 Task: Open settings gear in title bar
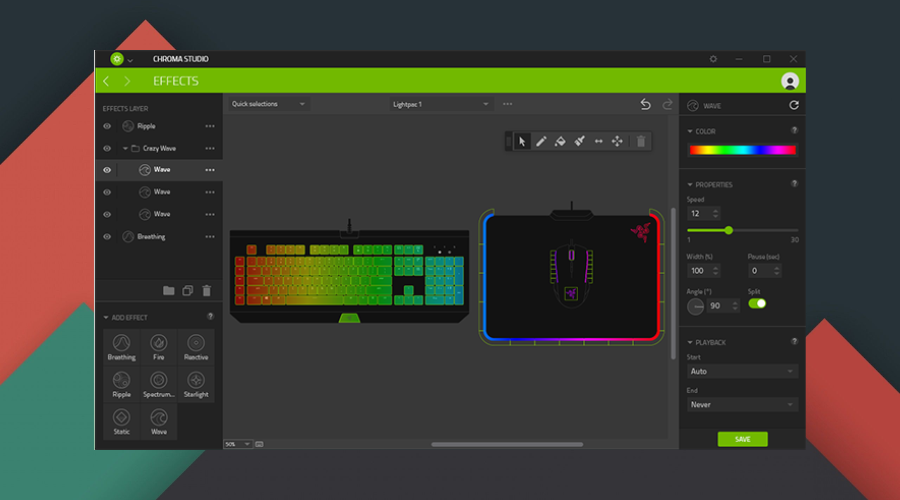(713, 59)
